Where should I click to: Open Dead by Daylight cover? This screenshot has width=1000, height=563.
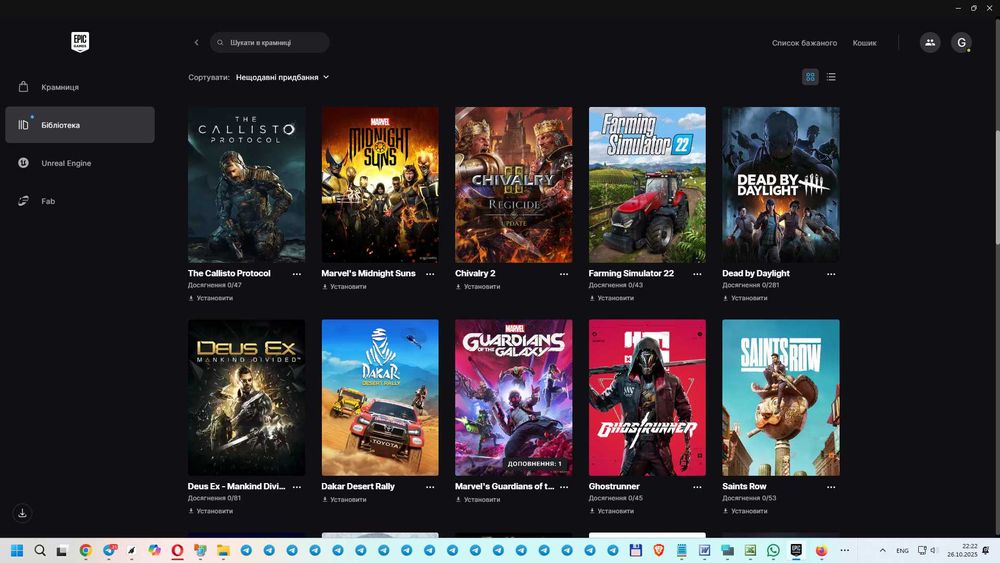click(781, 185)
